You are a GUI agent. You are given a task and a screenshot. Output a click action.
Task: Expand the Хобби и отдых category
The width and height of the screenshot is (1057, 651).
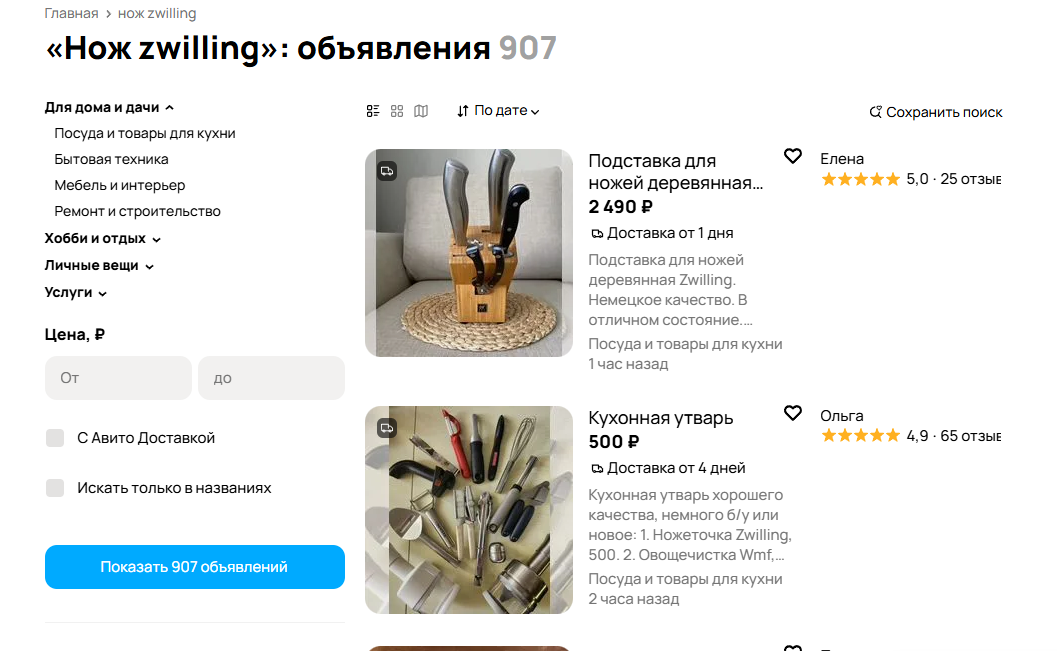102,239
